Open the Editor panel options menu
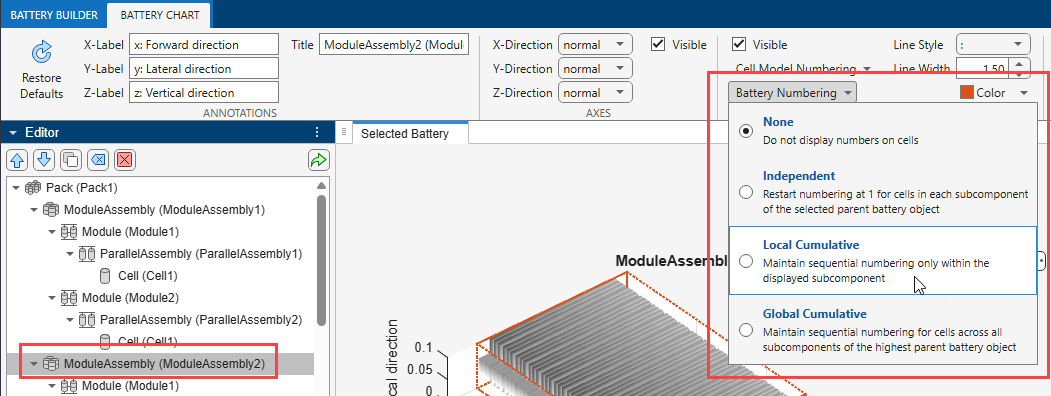This screenshot has height=396, width=1051. point(317,133)
